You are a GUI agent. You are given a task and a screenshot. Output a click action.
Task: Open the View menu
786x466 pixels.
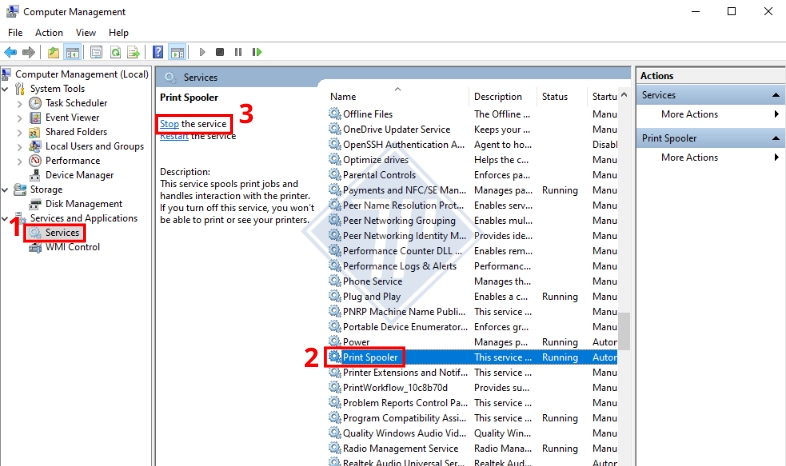[x=86, y=33]
